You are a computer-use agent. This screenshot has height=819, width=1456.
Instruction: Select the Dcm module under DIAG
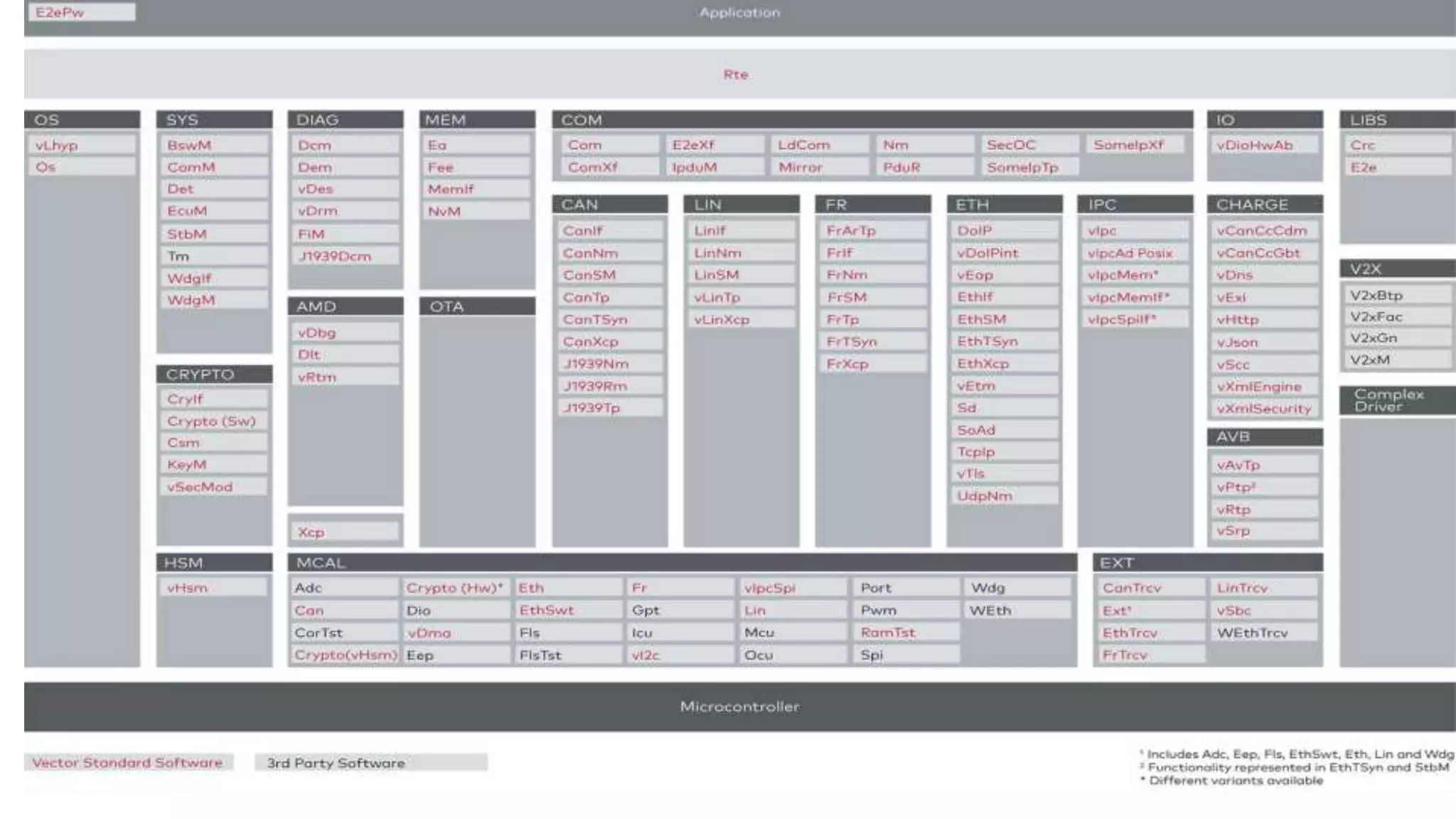click(x=345, y=145)
